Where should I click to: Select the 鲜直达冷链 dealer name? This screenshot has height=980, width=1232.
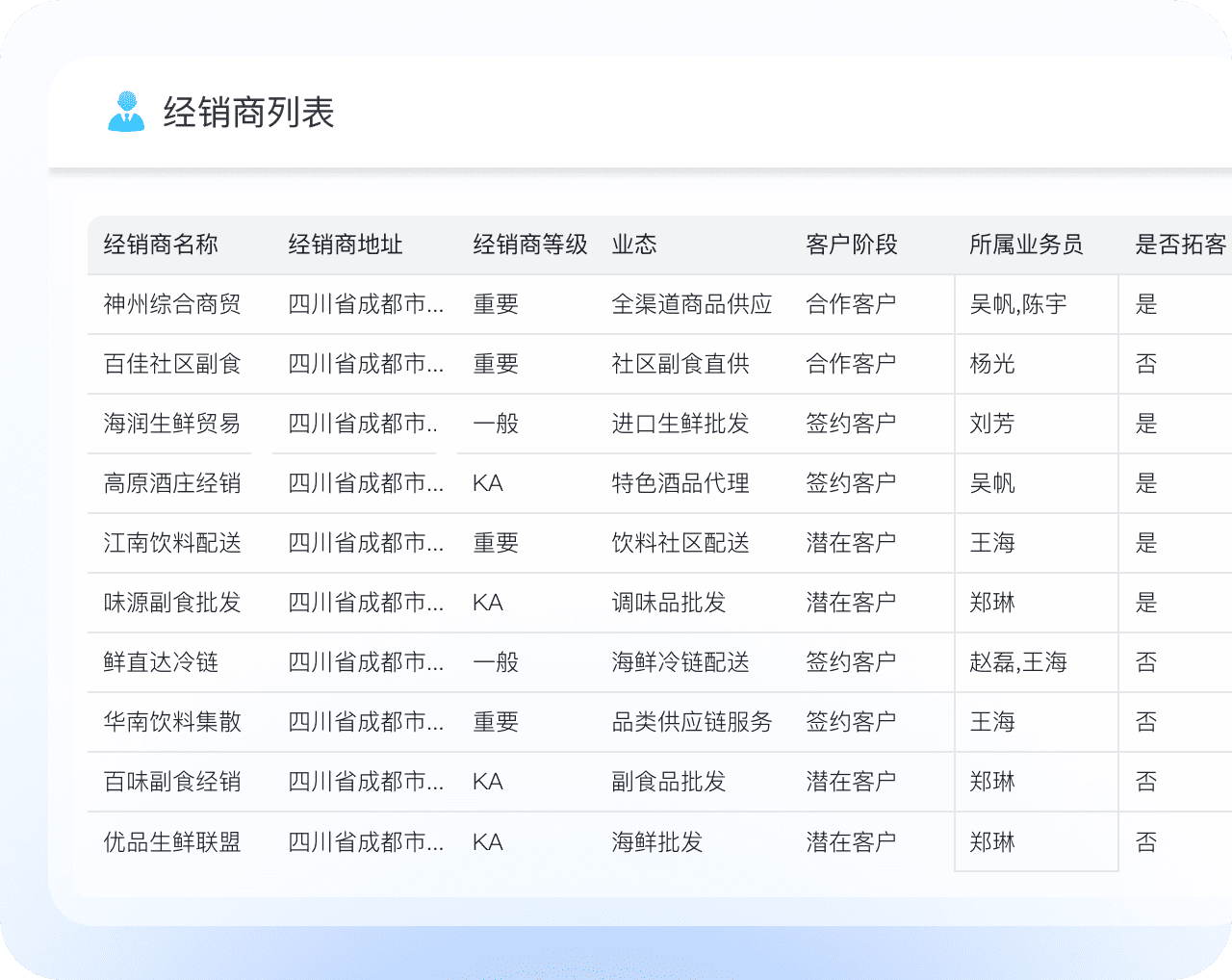click(161, 662)
